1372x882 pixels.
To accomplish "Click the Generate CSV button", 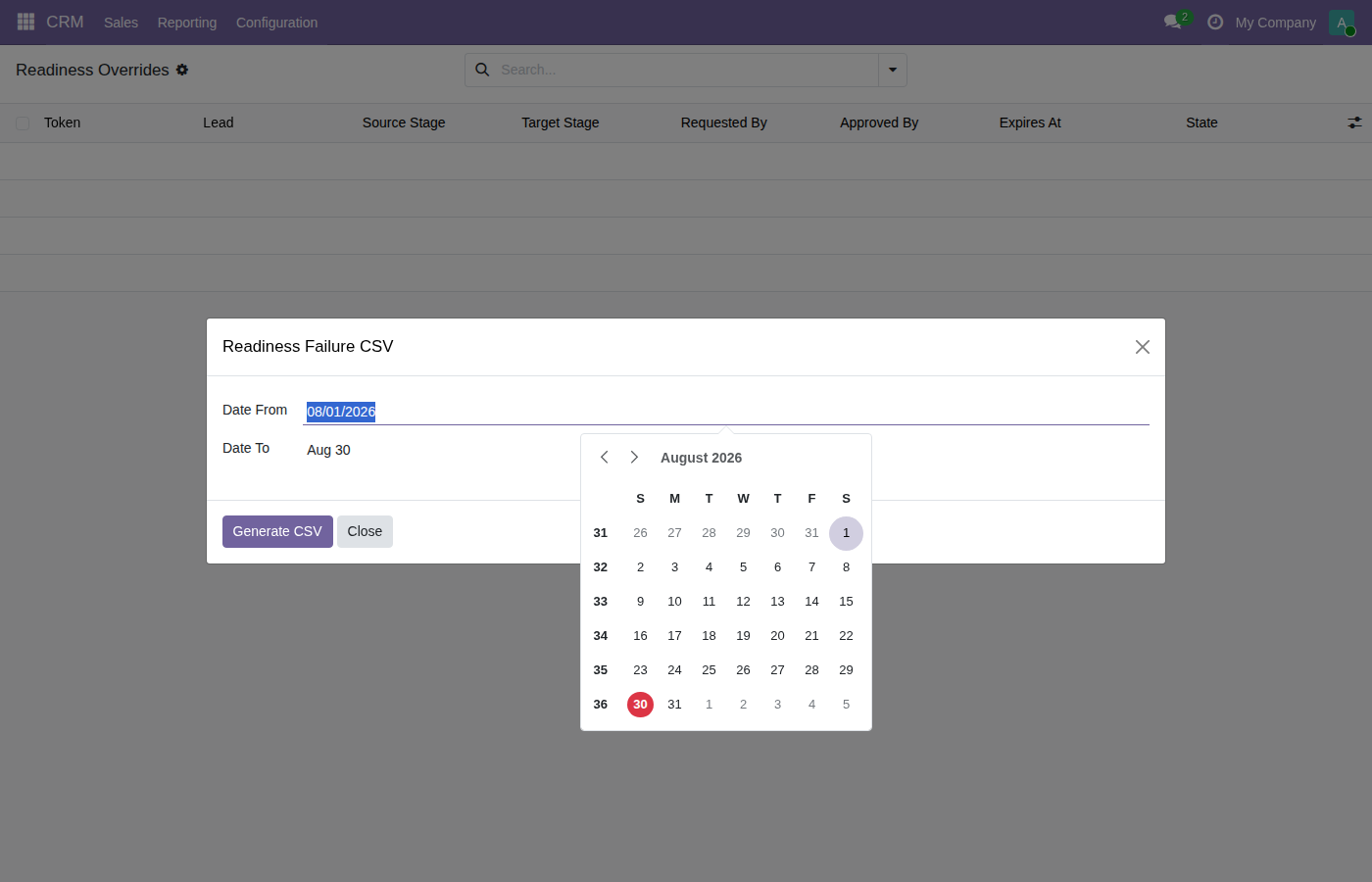I will click(x=277, y=531).
